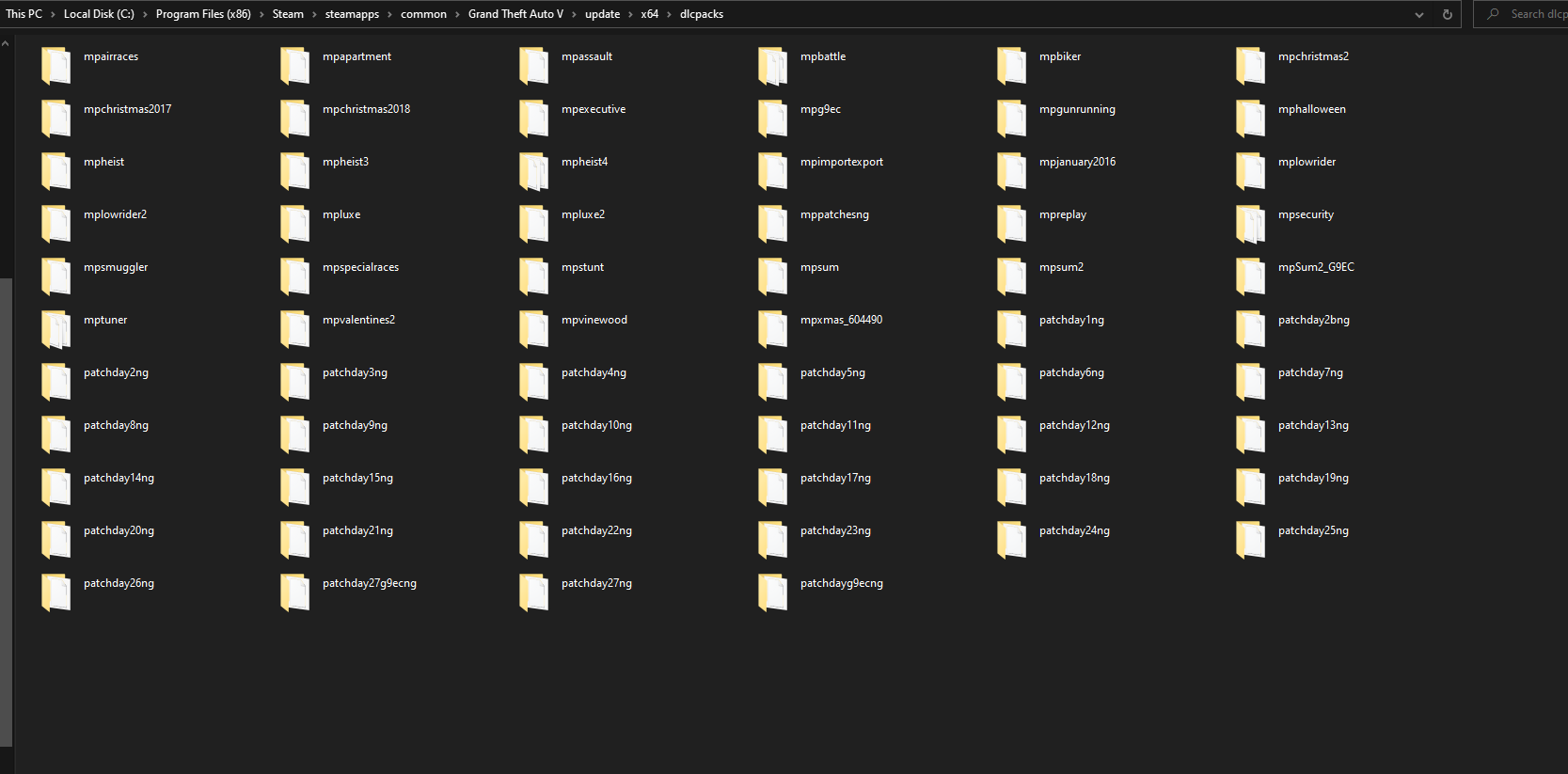
Task: Click the mptuner folder icon
Action: [55, 328]
